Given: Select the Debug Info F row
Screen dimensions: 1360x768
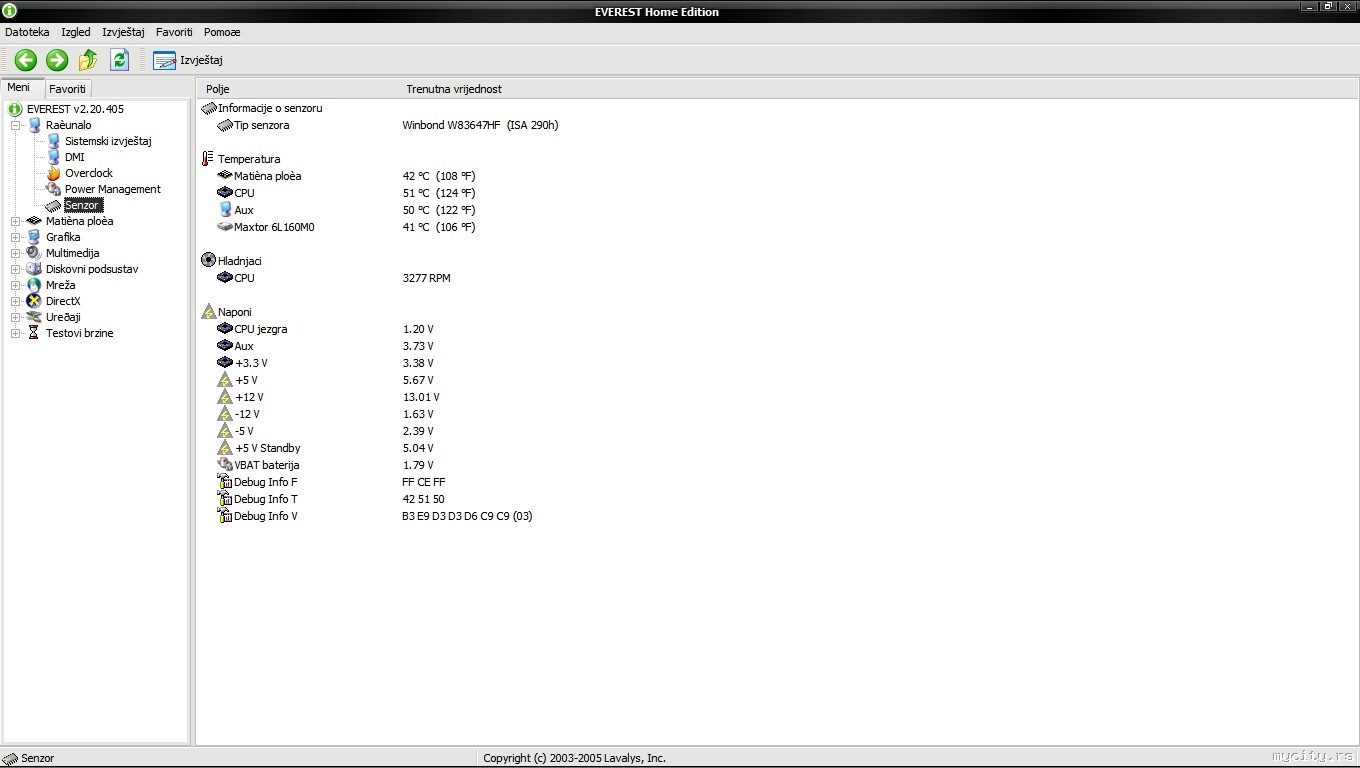Looking at the screenshot, I should [x=331, y=482].
